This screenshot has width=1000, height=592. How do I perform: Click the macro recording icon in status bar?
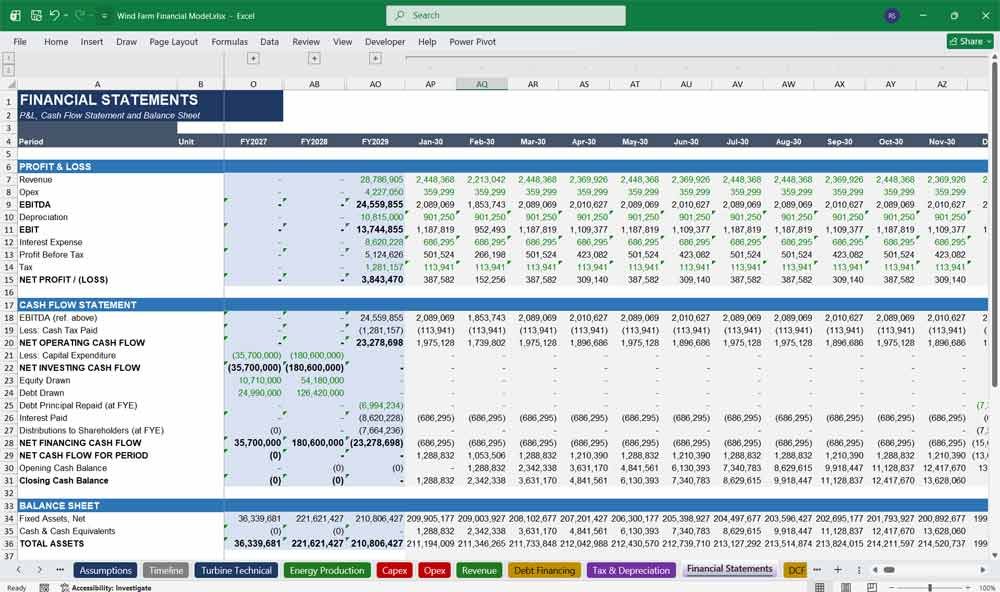coord(44,588)
